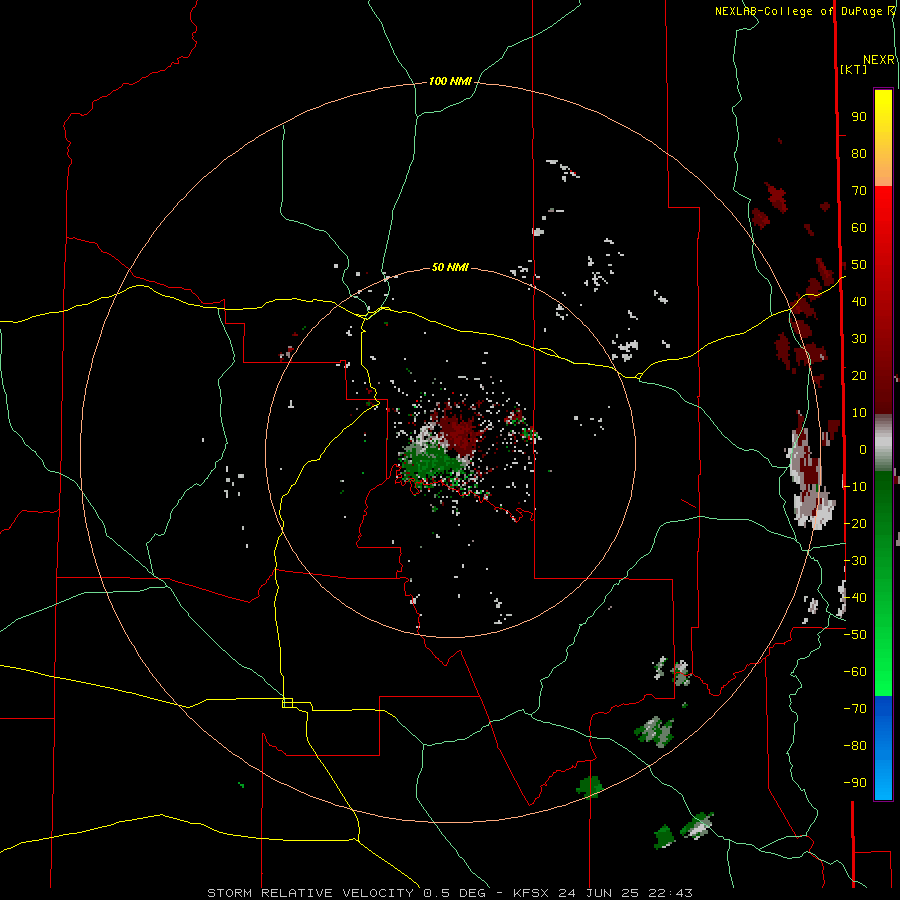The height and width of the screenshot is (900, 900).
Task: Click the "KFSX" radar site identifier
Action: [532, 893]
